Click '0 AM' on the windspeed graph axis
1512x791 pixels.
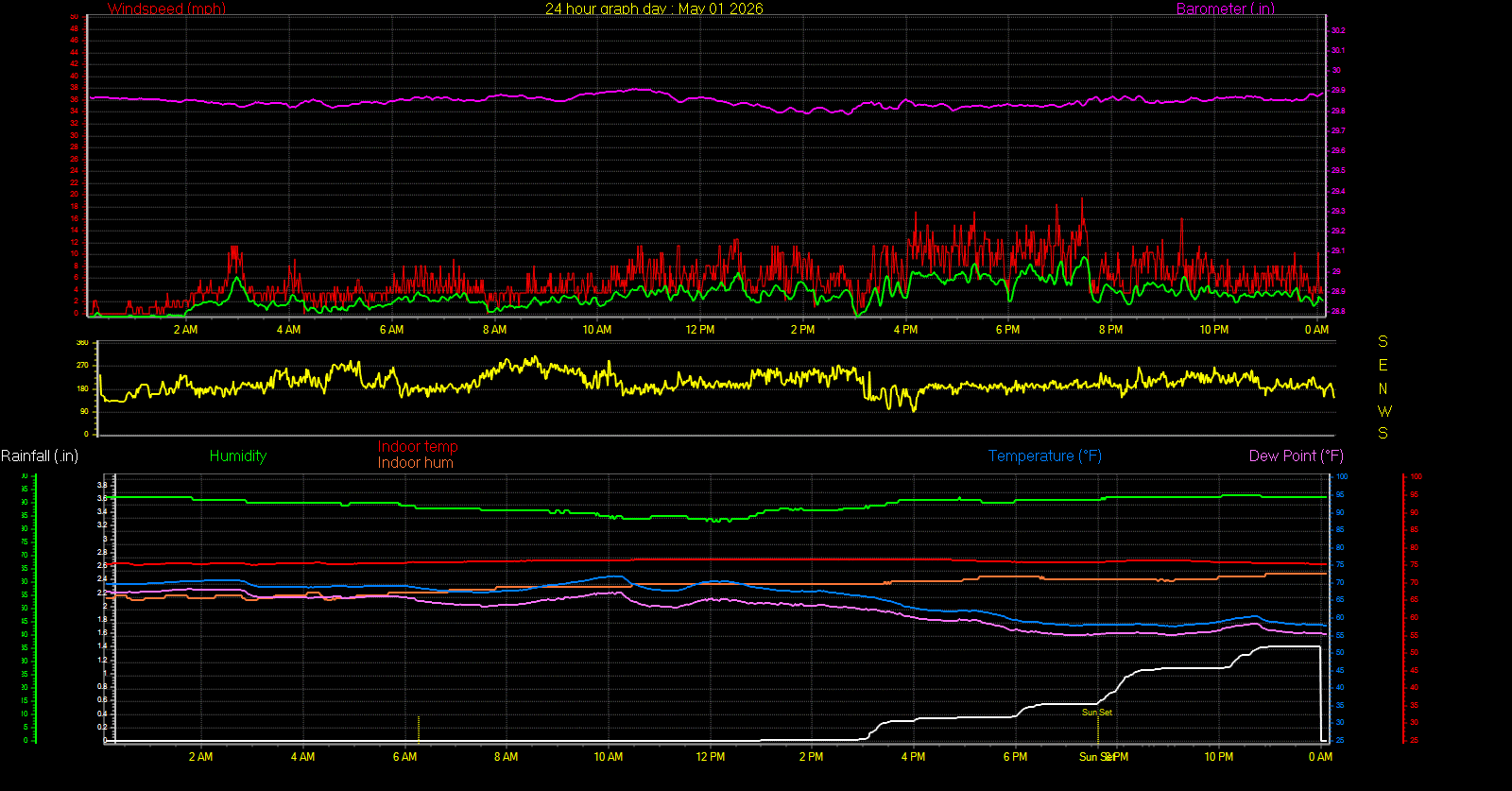pyautogui.click(x=1317, y=330)
